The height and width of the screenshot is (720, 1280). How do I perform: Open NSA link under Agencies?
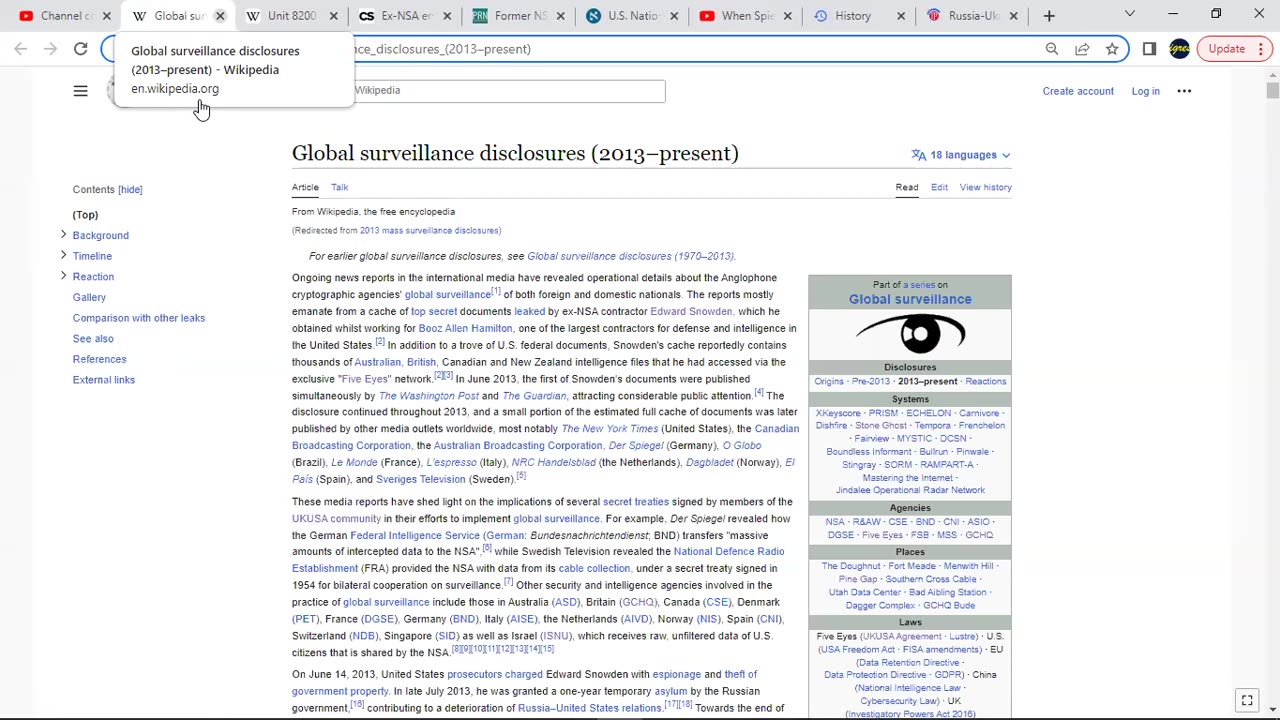(835, 522)
